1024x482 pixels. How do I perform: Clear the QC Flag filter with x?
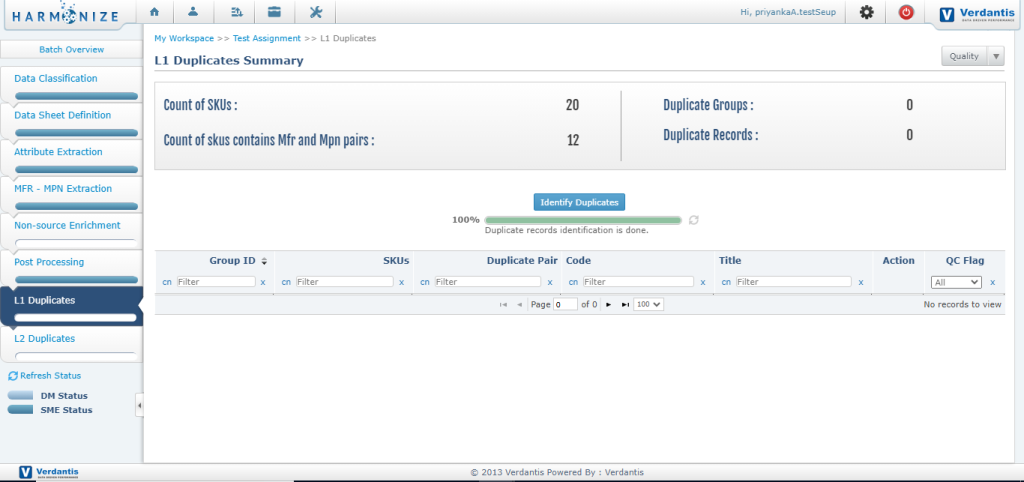(992, 282)
